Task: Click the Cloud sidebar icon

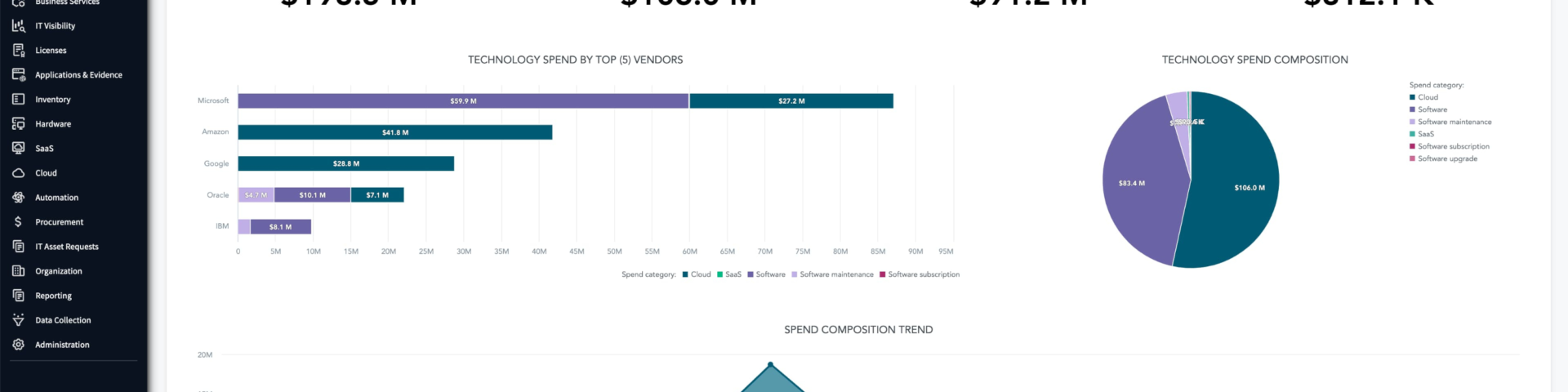Action: [18, 173]
